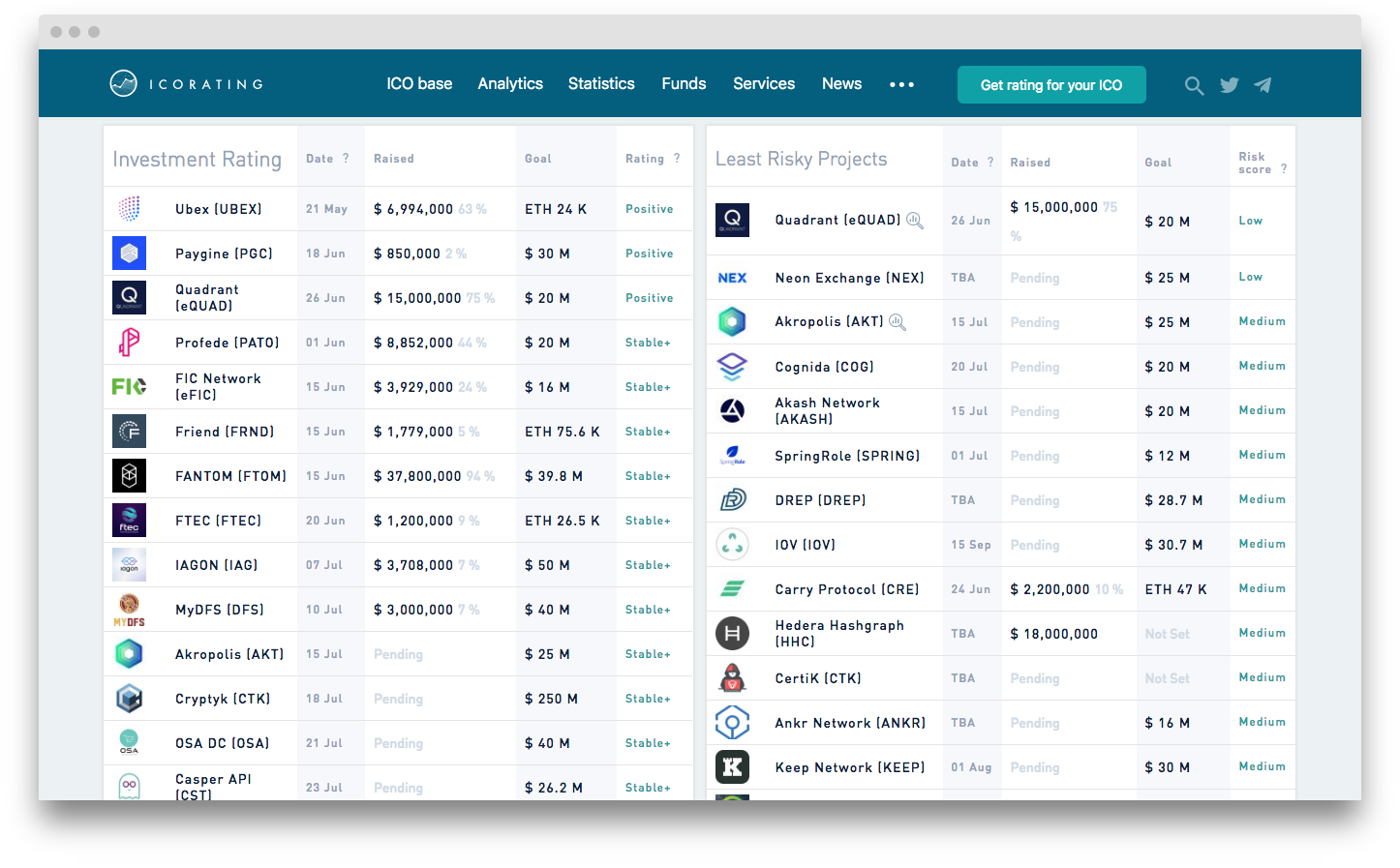
Task: Open the Cognida (COG) project link
Action: [825, 367]
